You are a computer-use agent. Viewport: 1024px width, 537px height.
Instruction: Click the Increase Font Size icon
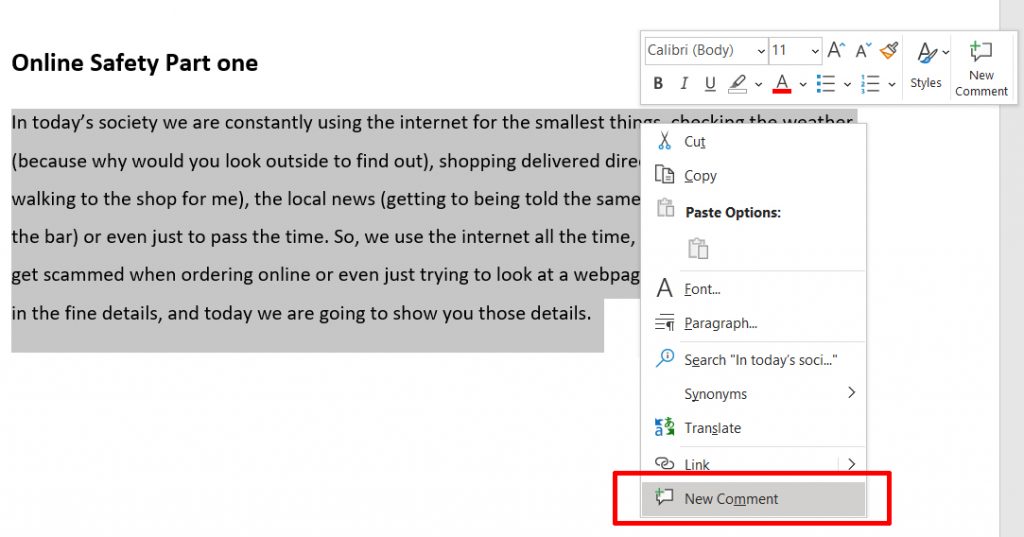click(836, 50)
